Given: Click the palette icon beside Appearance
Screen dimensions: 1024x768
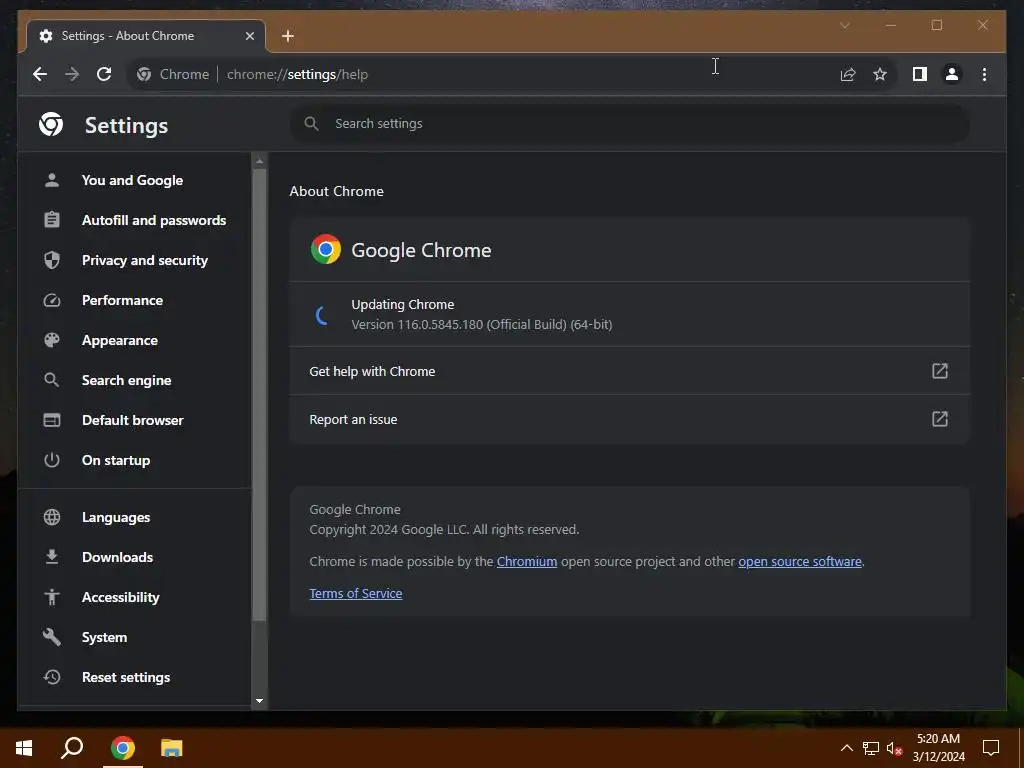Looking at the screenshot, I should (52, 340).
